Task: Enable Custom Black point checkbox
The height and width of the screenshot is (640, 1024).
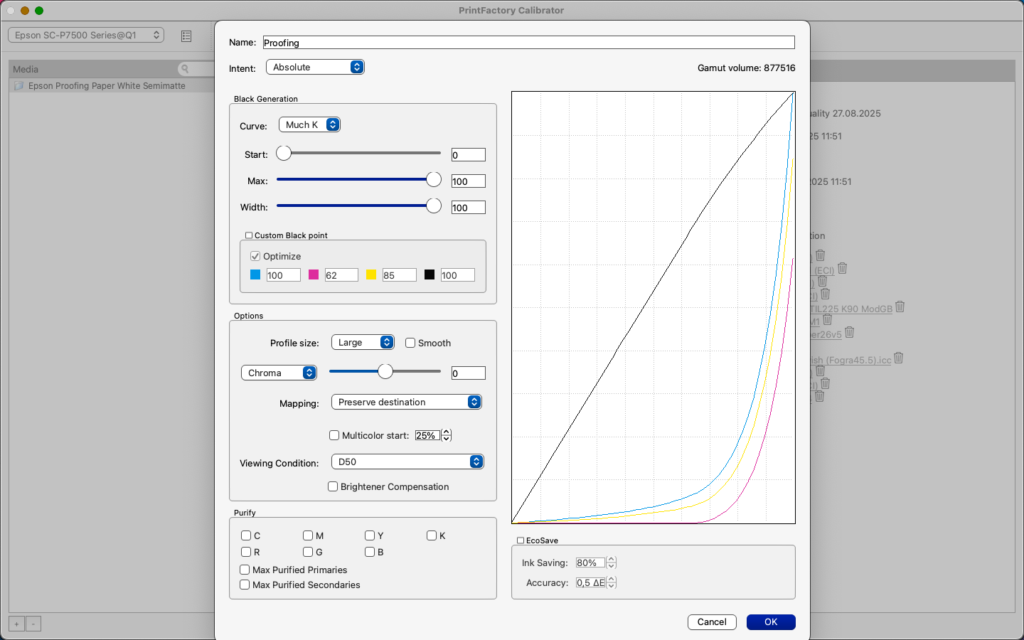Action: pos(249,235)
